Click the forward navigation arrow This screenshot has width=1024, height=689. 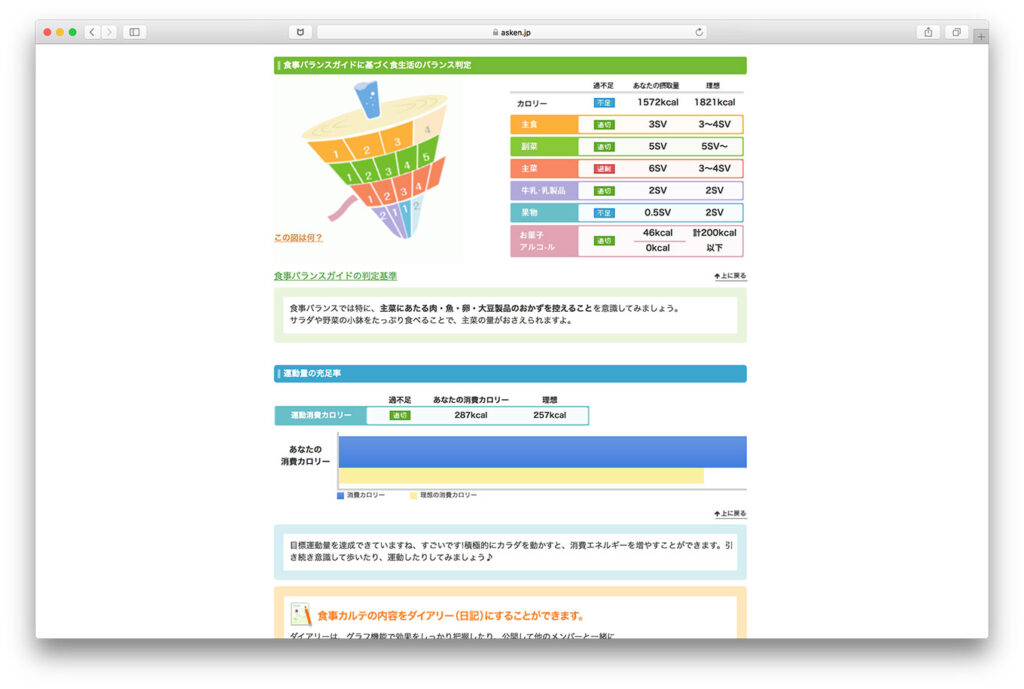tap(109, 32)
